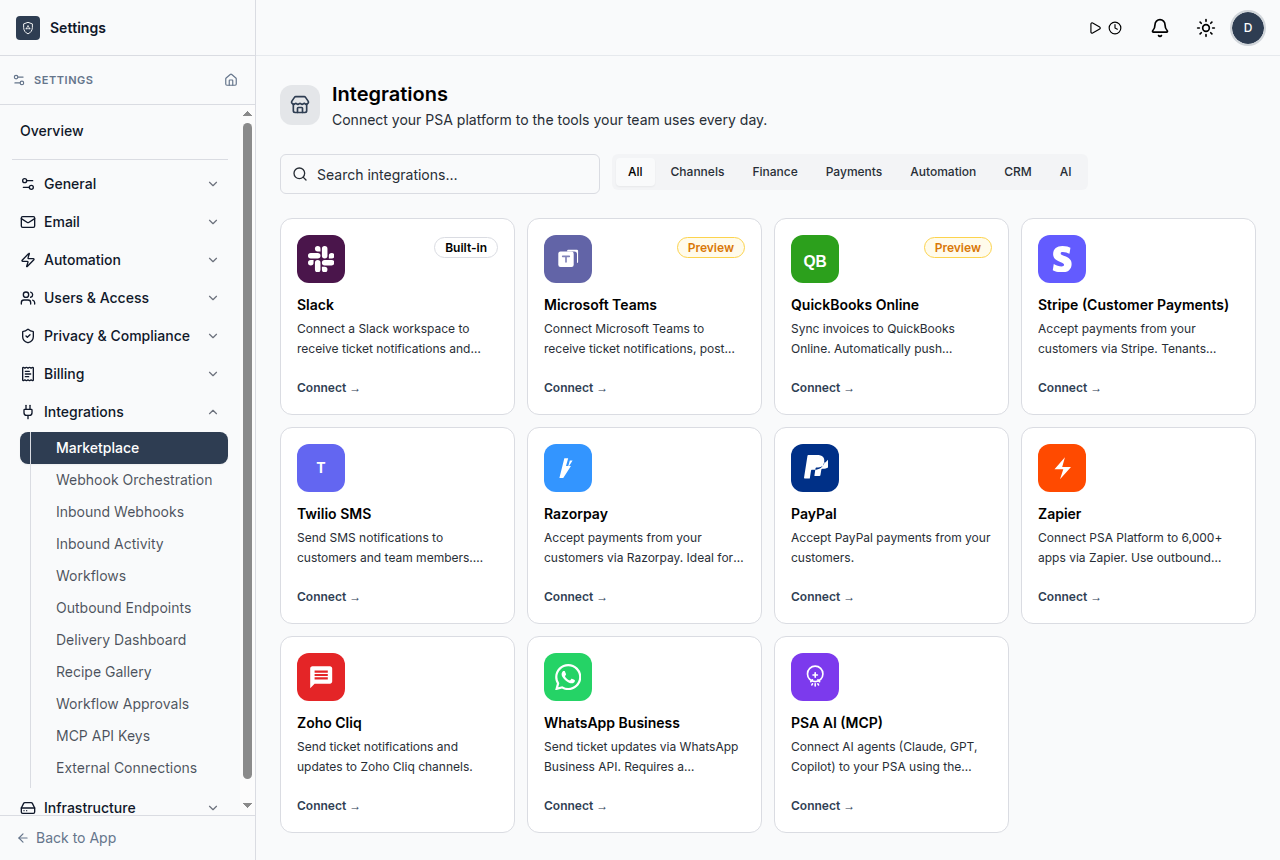
Task: Click the PayPal logo icon
Action: click(815, 468)
